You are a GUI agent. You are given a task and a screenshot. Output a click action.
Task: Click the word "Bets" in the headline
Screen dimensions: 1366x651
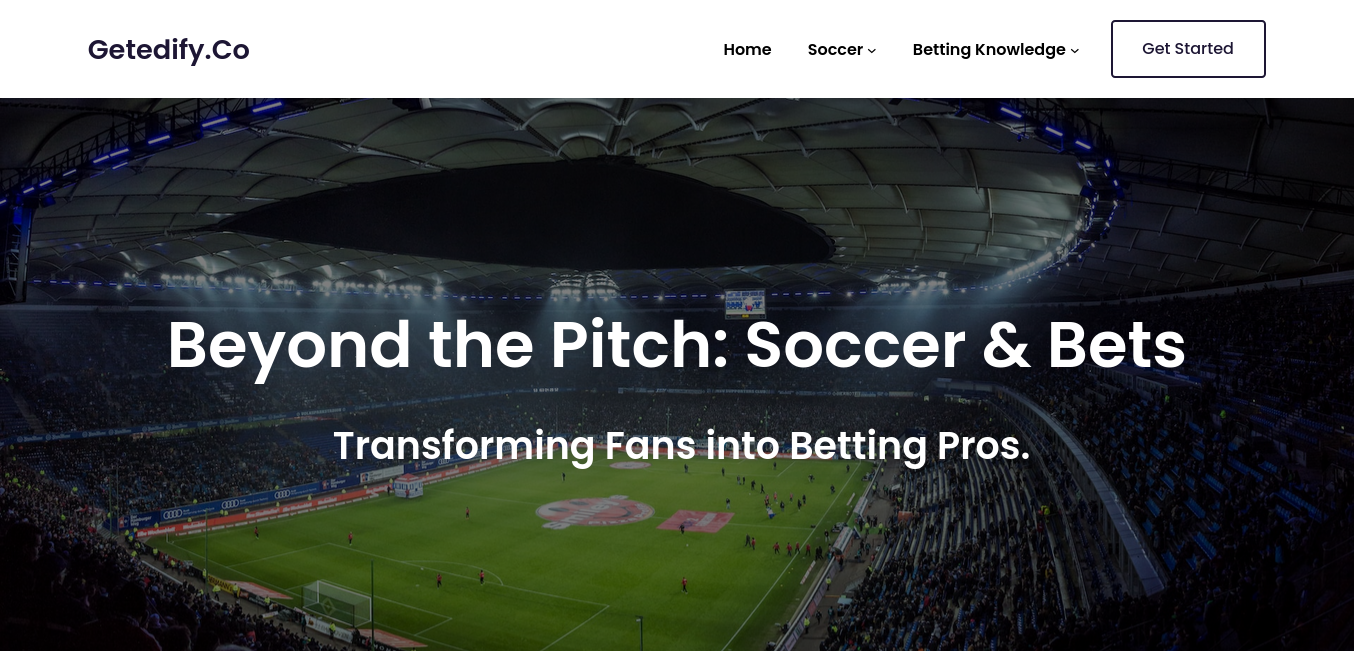[1116, 345]
